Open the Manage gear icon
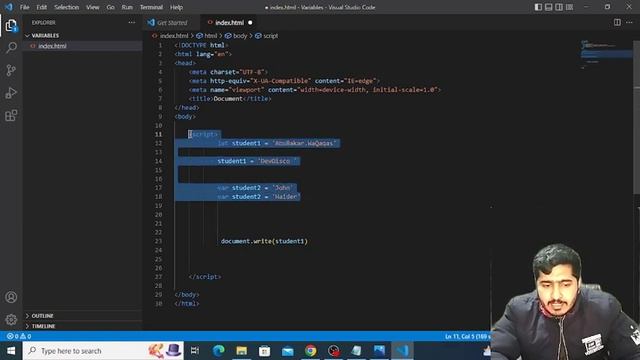 (x=11, y=319)
